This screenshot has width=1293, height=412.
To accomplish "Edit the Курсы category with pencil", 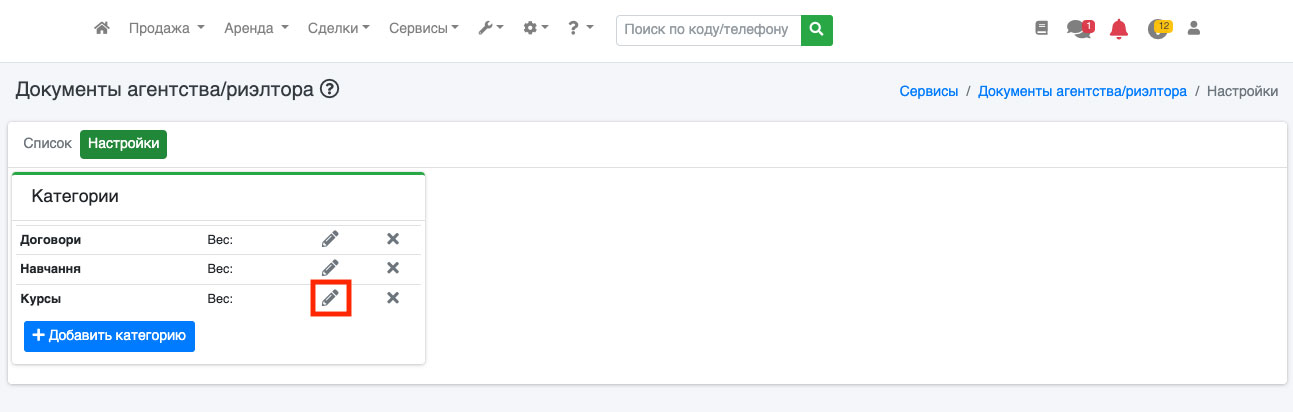I will [x=330, y=297].
